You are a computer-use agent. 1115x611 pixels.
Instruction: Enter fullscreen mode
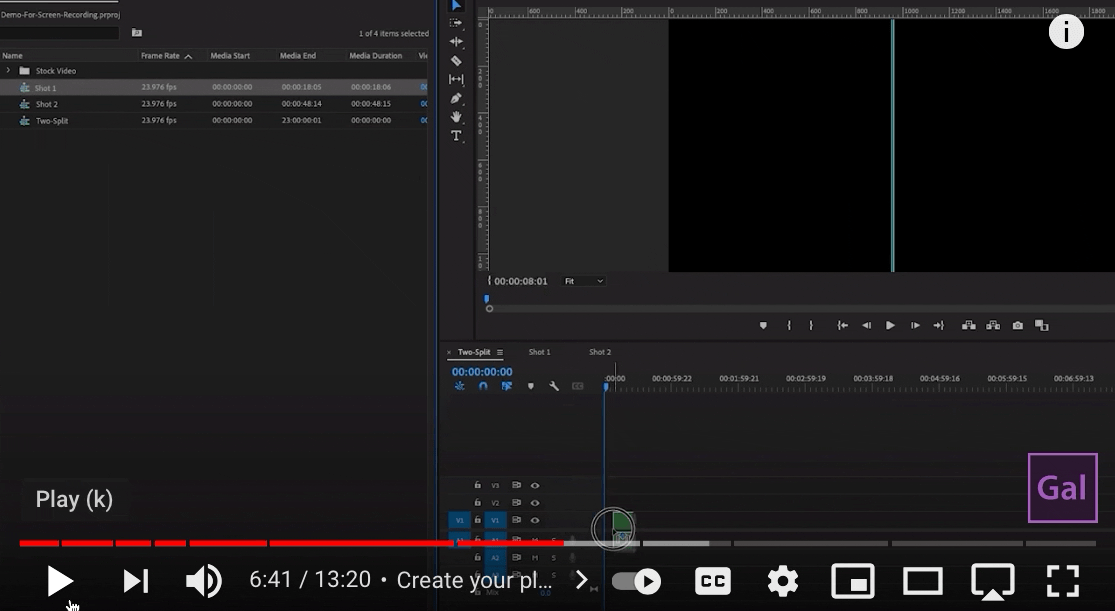(x=1063, y=581)
